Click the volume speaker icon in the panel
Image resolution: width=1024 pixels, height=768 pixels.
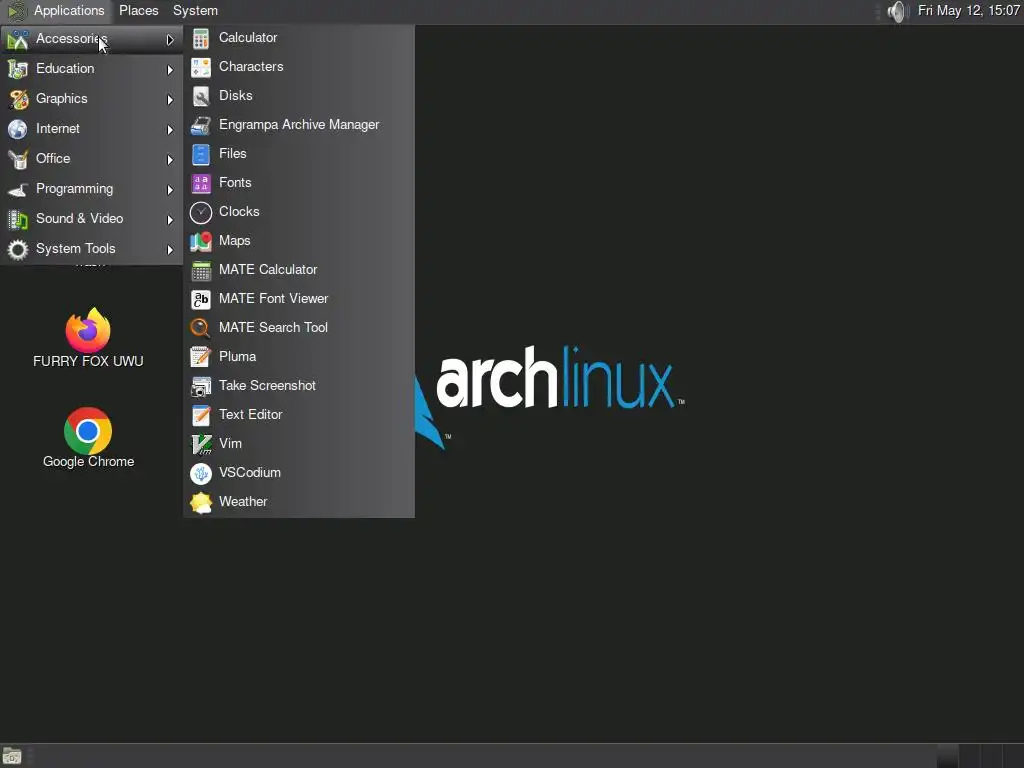pos(899,11)
